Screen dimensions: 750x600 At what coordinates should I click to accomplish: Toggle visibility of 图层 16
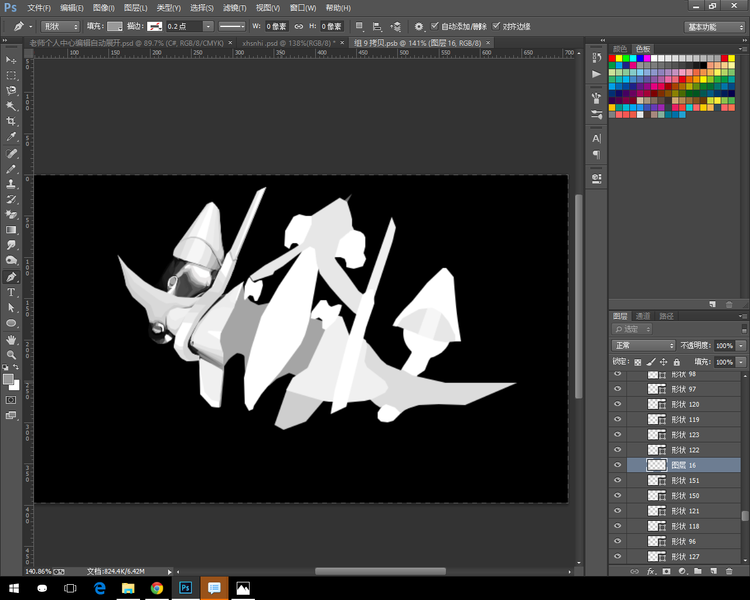click(x=618, y=465)
